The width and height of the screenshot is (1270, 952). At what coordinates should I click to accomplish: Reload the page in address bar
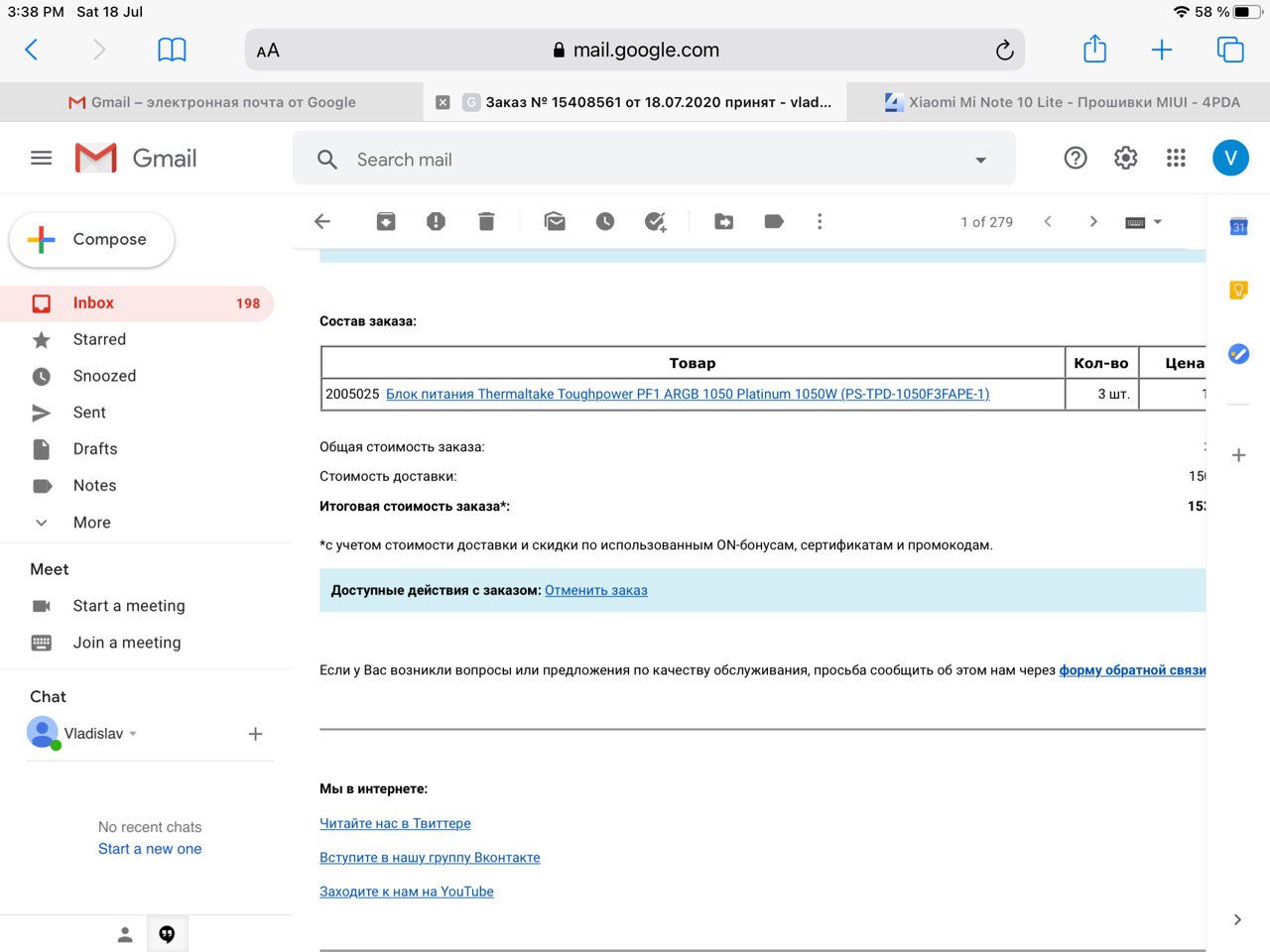pos(1004,50)
